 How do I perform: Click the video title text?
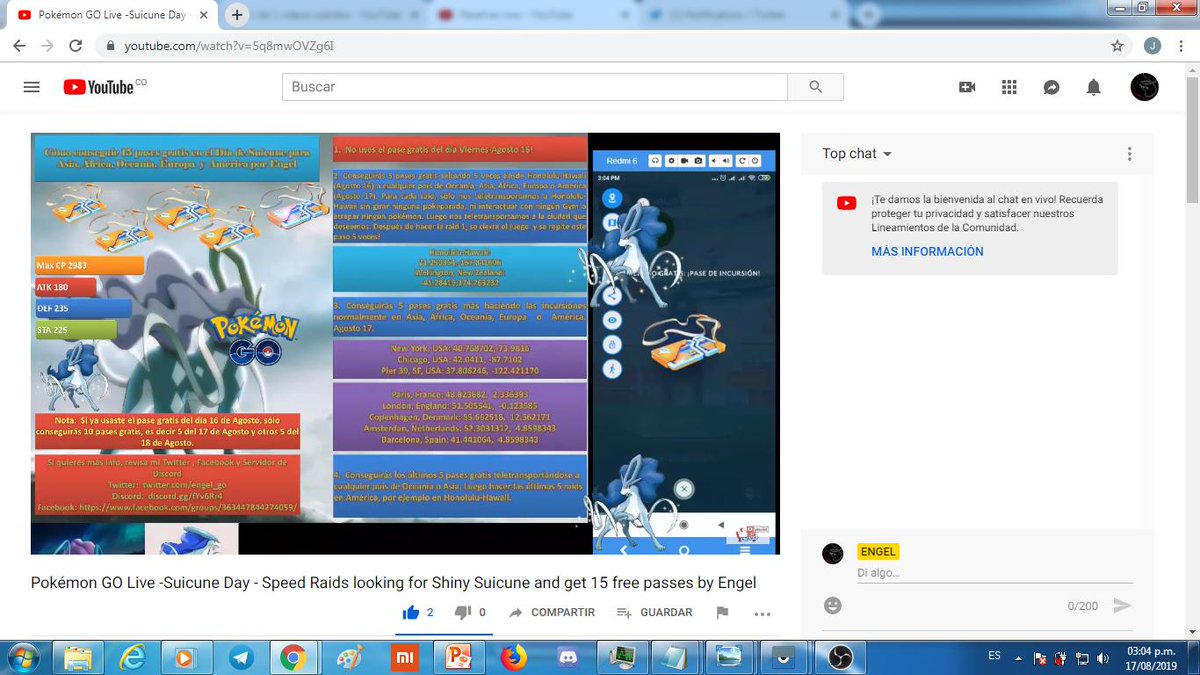[393, 582]
